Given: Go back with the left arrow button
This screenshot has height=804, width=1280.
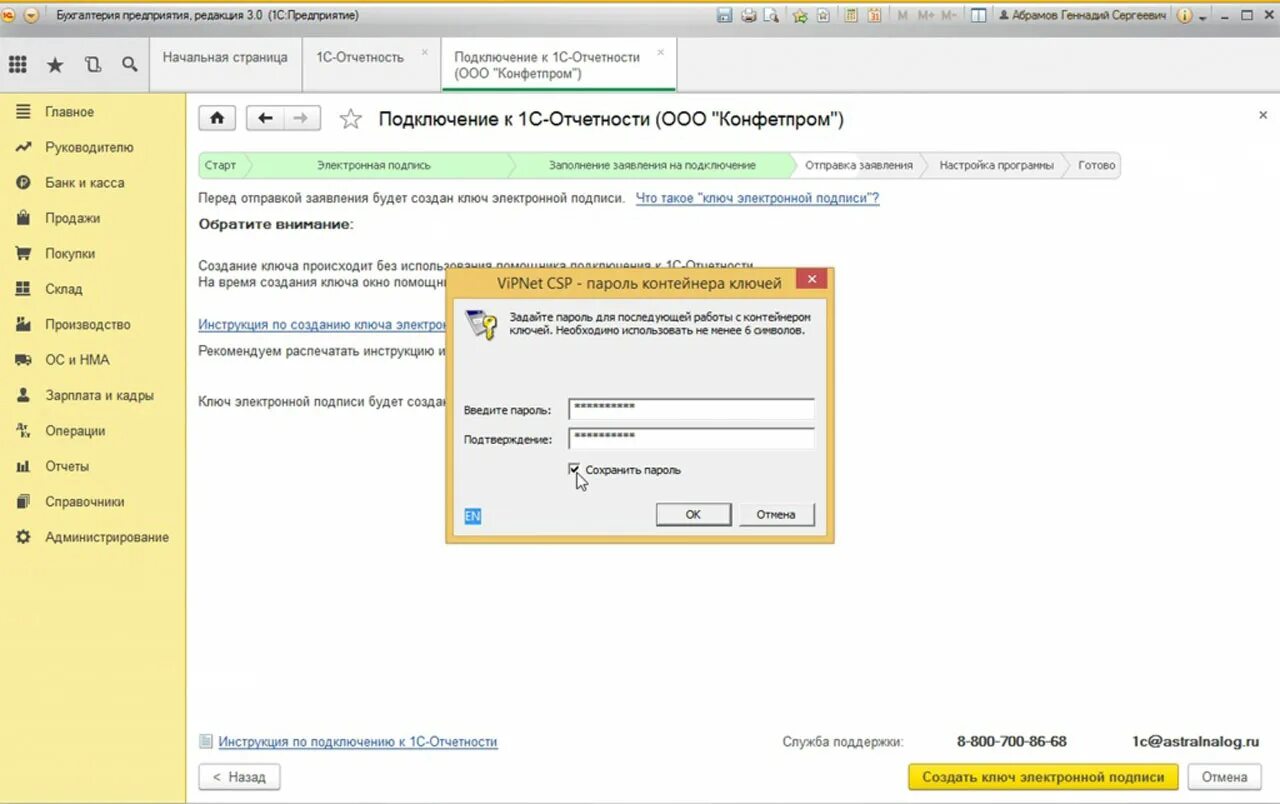Looking at the screenshot, I should (265, 118).
